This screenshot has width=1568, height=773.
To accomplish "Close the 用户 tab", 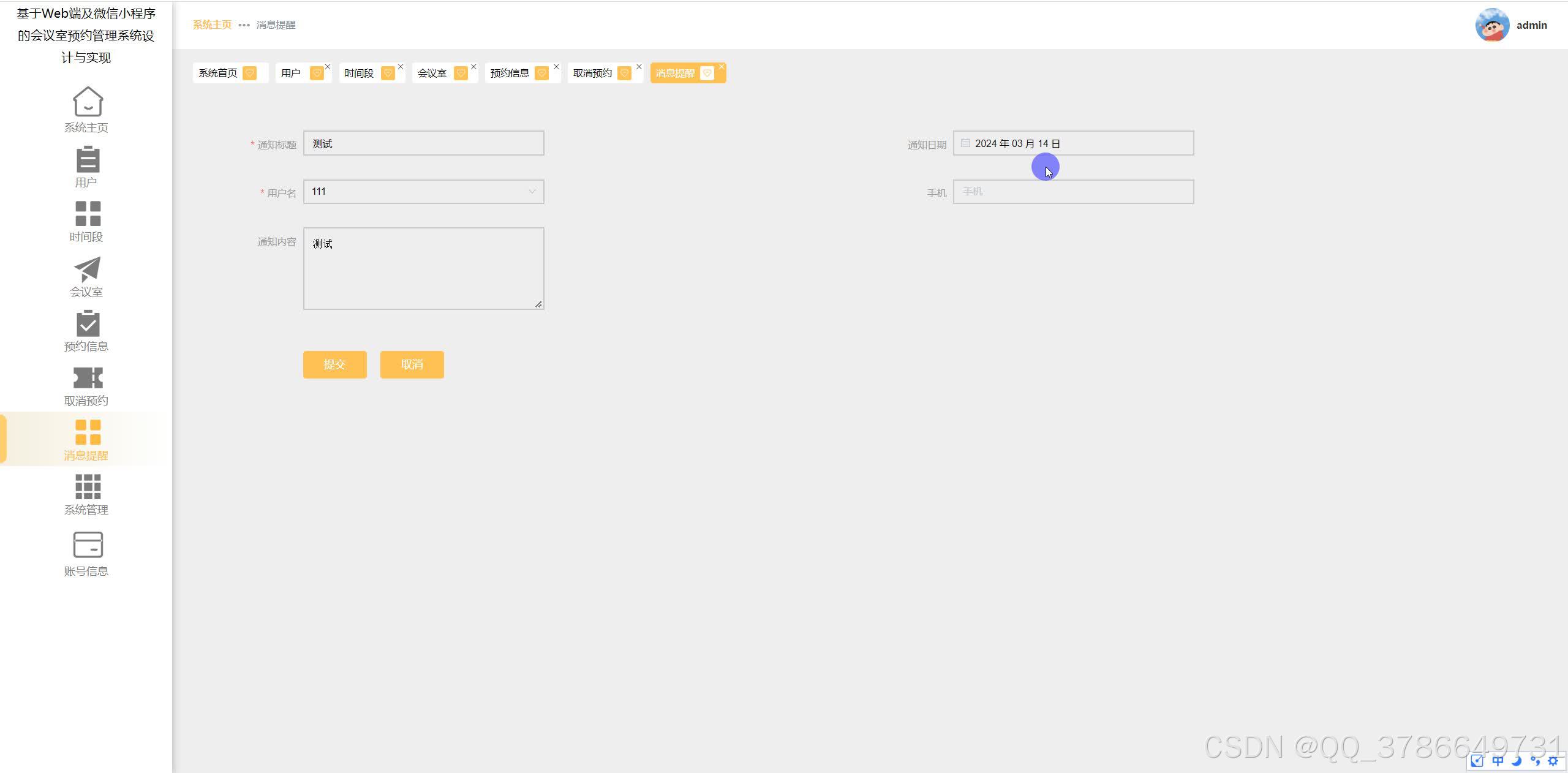I will coord(328,67).
